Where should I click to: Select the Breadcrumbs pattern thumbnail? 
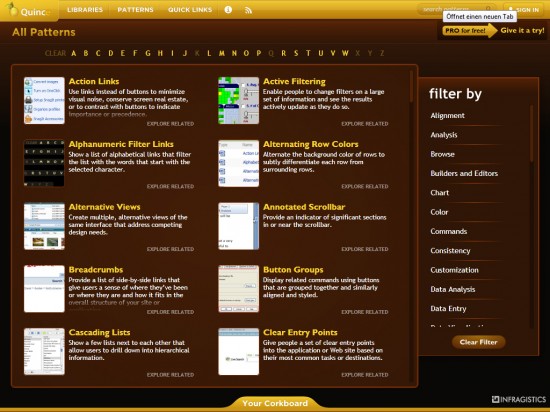click(x=44, y=289)
